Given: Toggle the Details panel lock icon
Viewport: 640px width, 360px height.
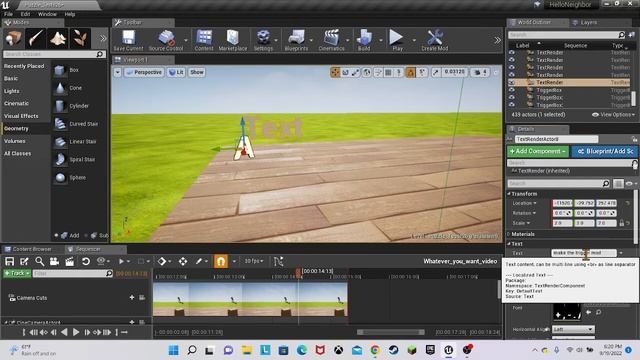Looking at the screenshot, I should [x=634, y=139].
